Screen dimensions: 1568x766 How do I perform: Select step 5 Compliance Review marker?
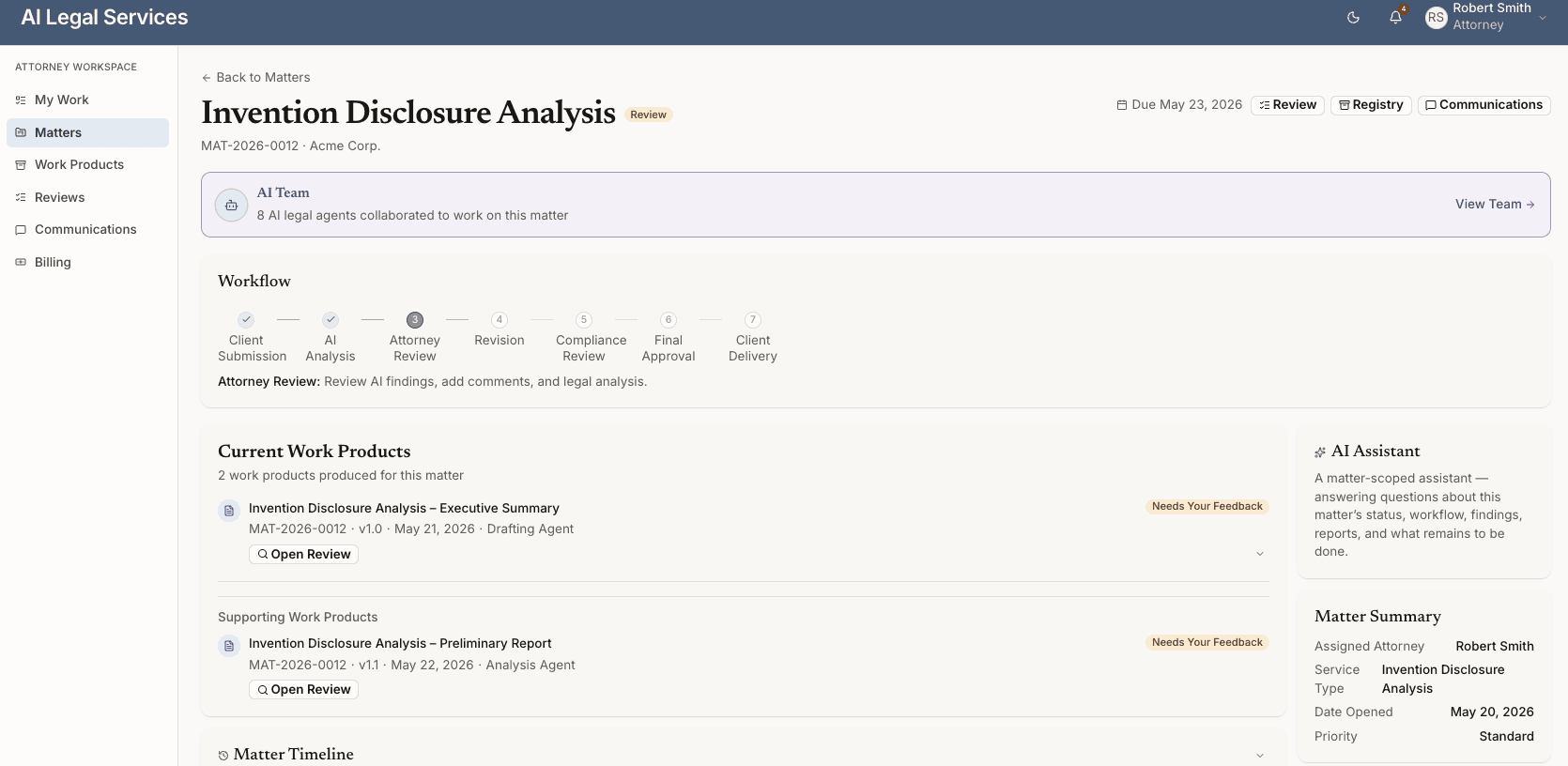584,319
